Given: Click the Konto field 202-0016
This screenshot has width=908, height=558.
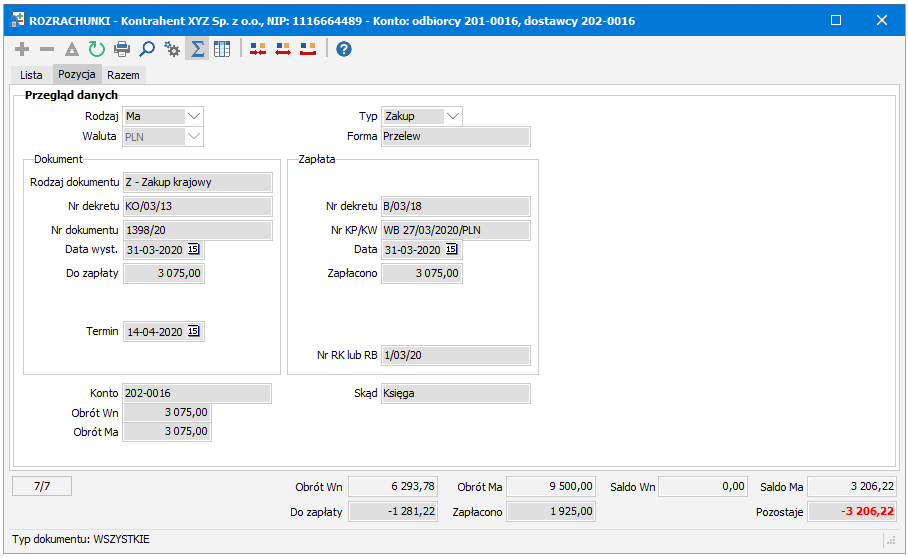Looking at the screenshot, I should (x=197, y=393).
